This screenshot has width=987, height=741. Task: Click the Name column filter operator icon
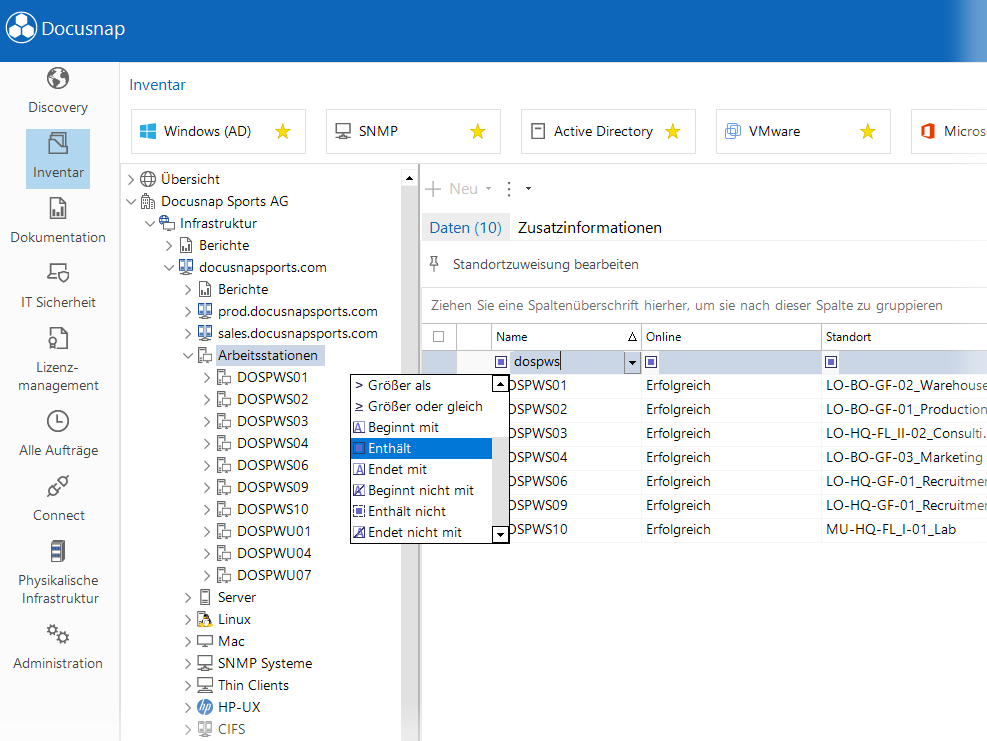tap(501, 361)
